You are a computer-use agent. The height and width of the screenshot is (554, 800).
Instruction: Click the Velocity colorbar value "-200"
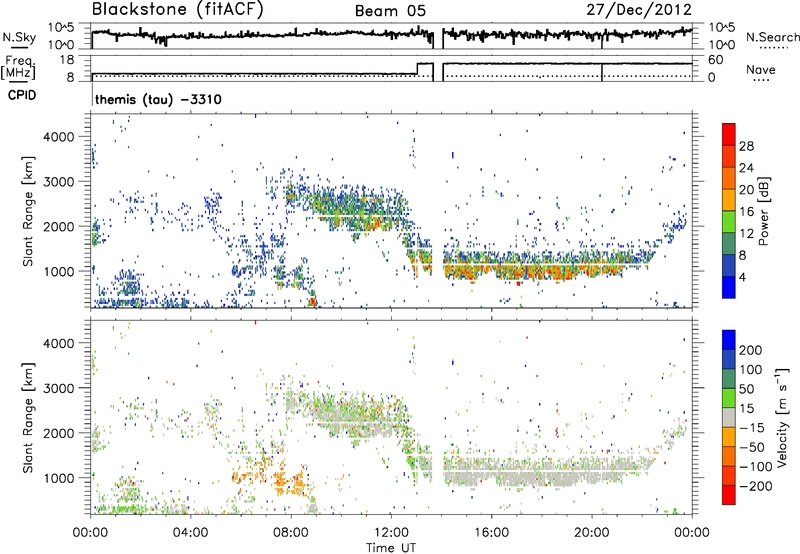pyautogui.click(x=755, y=486)
